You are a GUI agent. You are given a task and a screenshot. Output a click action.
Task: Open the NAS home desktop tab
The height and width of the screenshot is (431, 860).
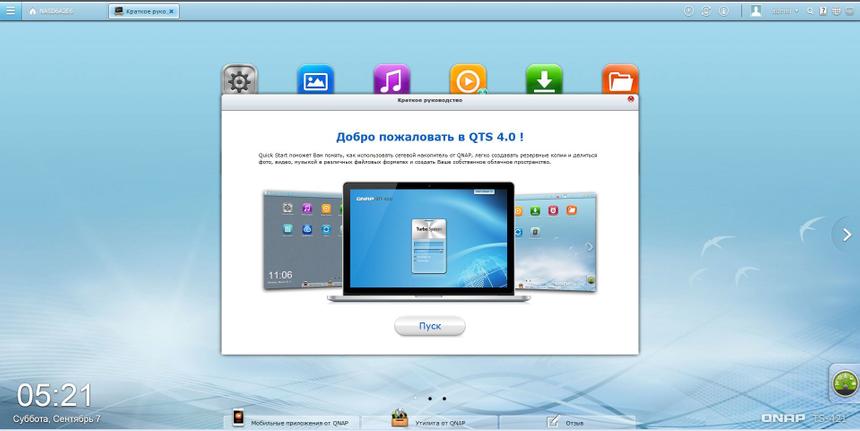point(50,11)
